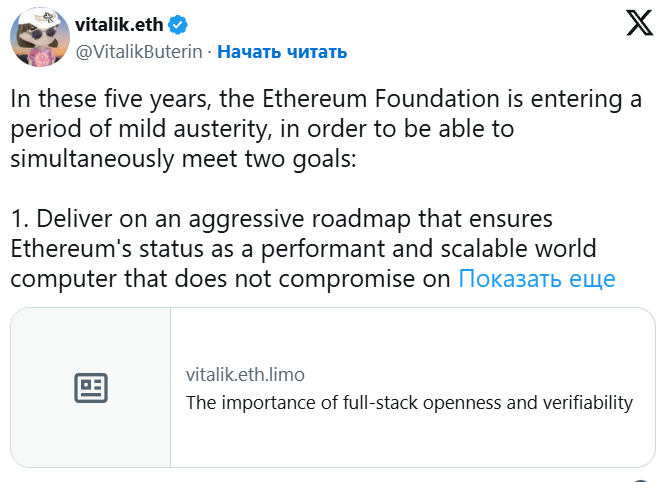Click the article placeholder icon in link card

tap(91, 388)
